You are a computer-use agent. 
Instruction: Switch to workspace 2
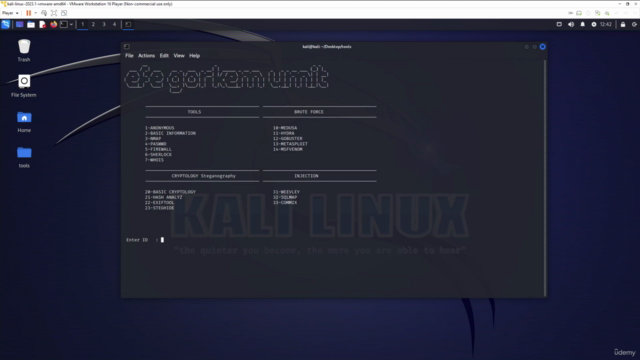click(93, 24)
